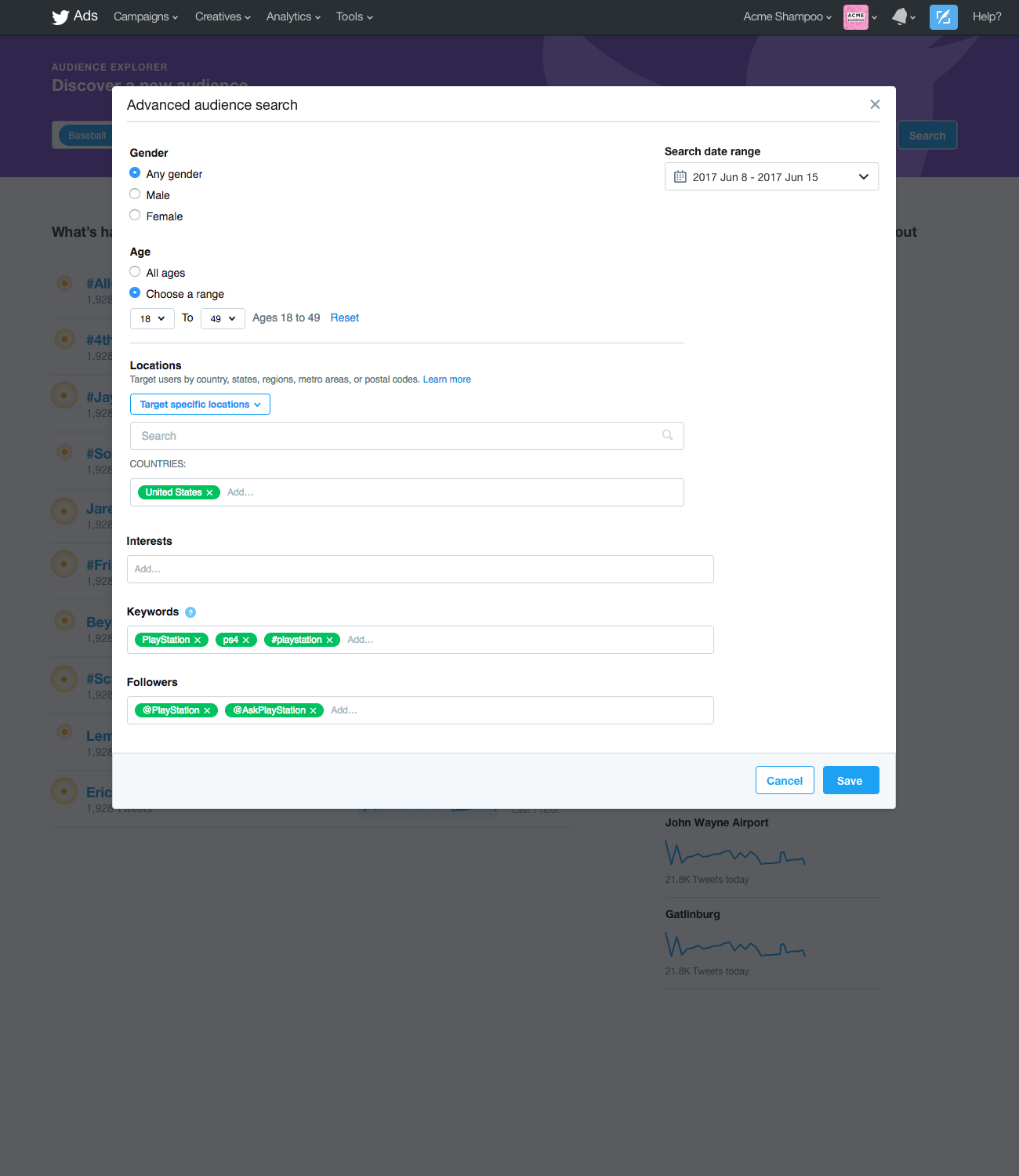
Task: Click the locations Search field
Action: pos(407,436)
